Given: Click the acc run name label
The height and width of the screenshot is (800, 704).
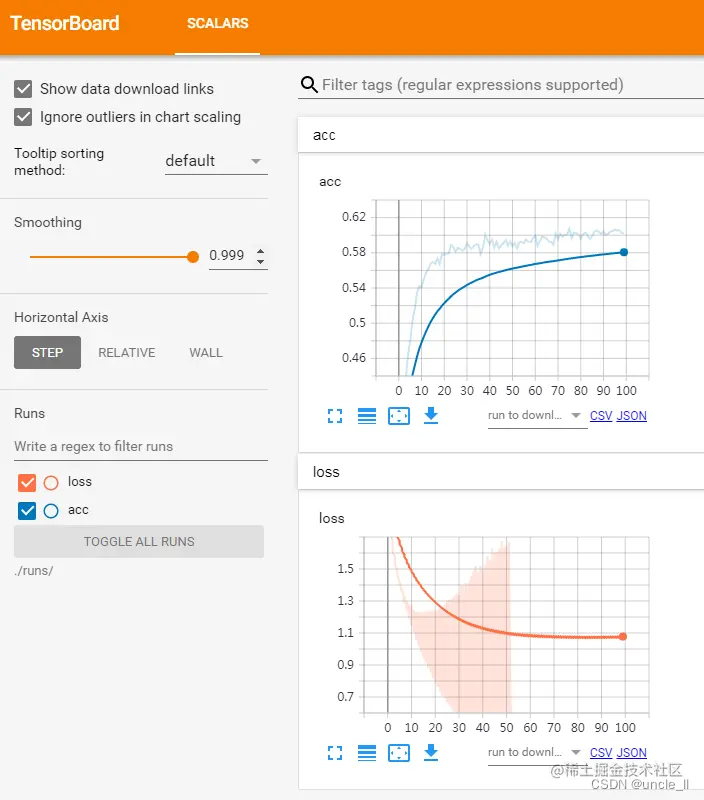Looking at the screenshot, I should click(79, 510).
